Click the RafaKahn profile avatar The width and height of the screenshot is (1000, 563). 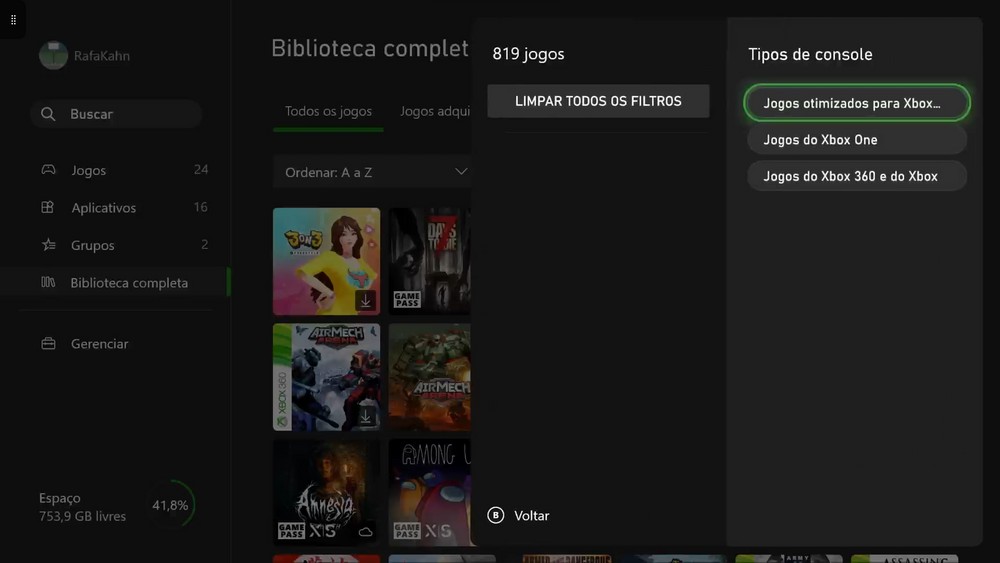pyautogui.click(x=53, y=56)
